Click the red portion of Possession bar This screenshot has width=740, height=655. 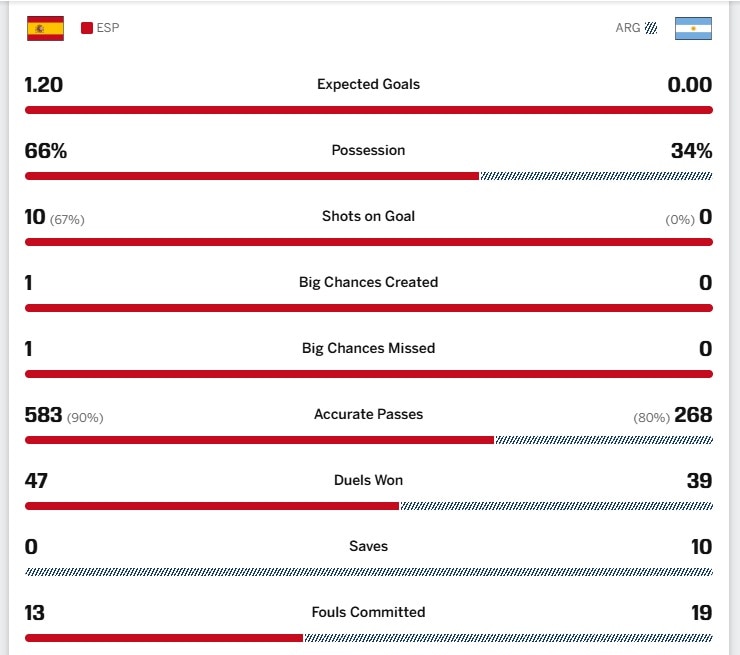click(252, 176)
